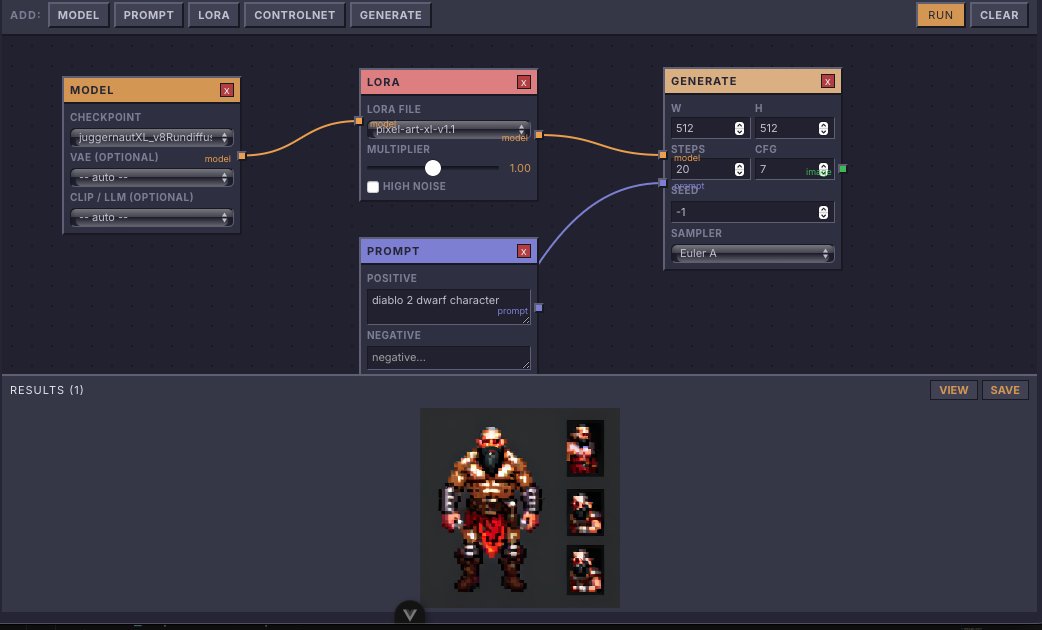Image resolution: width=1042 pixels, height=630 pixels.
Task: Click GENERATE node's prompt input port
Action: [663, 183]
